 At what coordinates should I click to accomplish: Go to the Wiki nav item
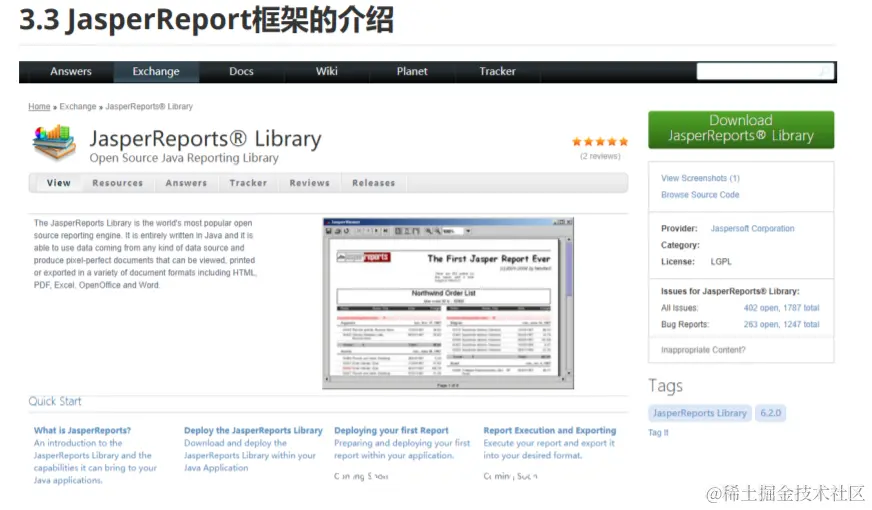click(326, 71)
